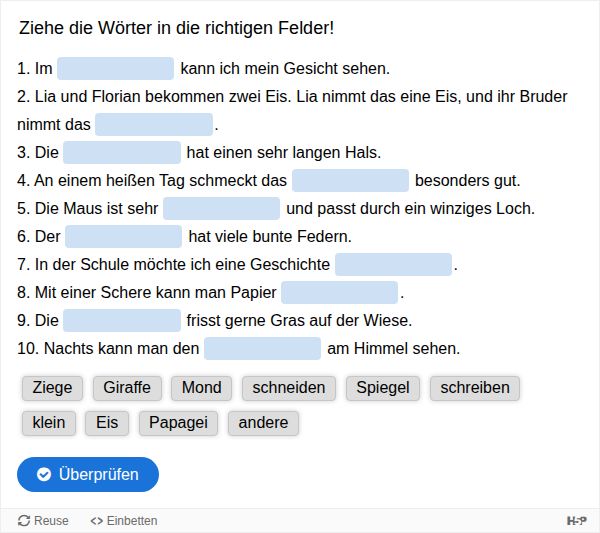Select the word chip schreiben

point(475,388)
